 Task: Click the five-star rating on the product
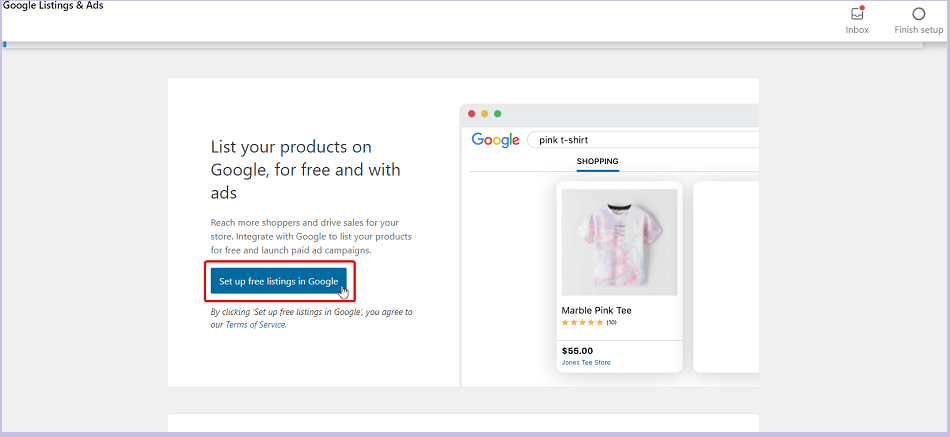coord(582,323)
